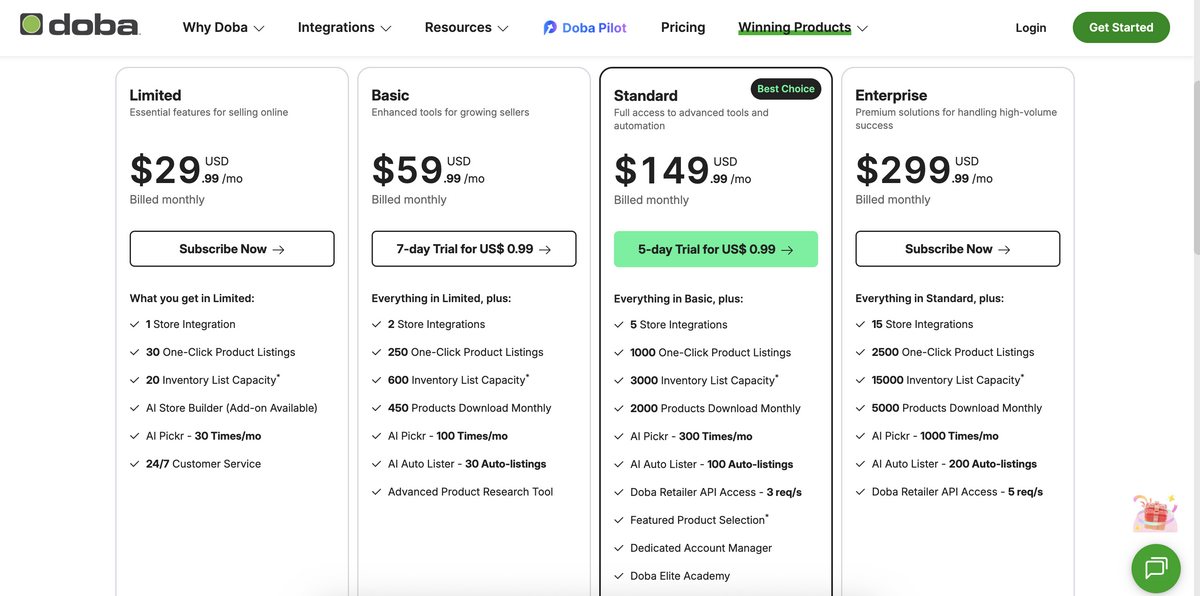Start the Standard plan 5-day trial
The height and width of the screenshot is (596, 1200).
click(x=716, y=249)
